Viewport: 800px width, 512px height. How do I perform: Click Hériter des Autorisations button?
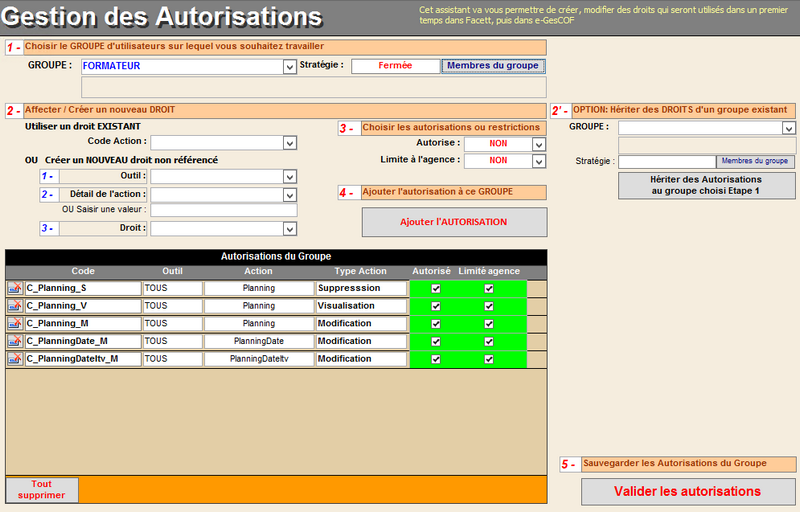707,185
